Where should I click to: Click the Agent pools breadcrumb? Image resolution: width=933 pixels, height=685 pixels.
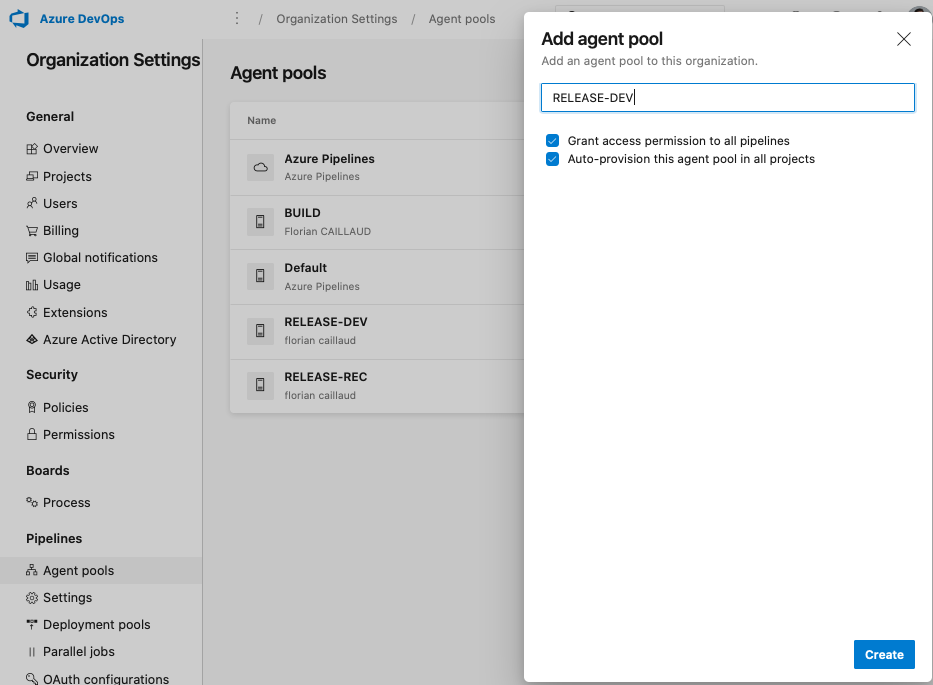pos(462,19)
